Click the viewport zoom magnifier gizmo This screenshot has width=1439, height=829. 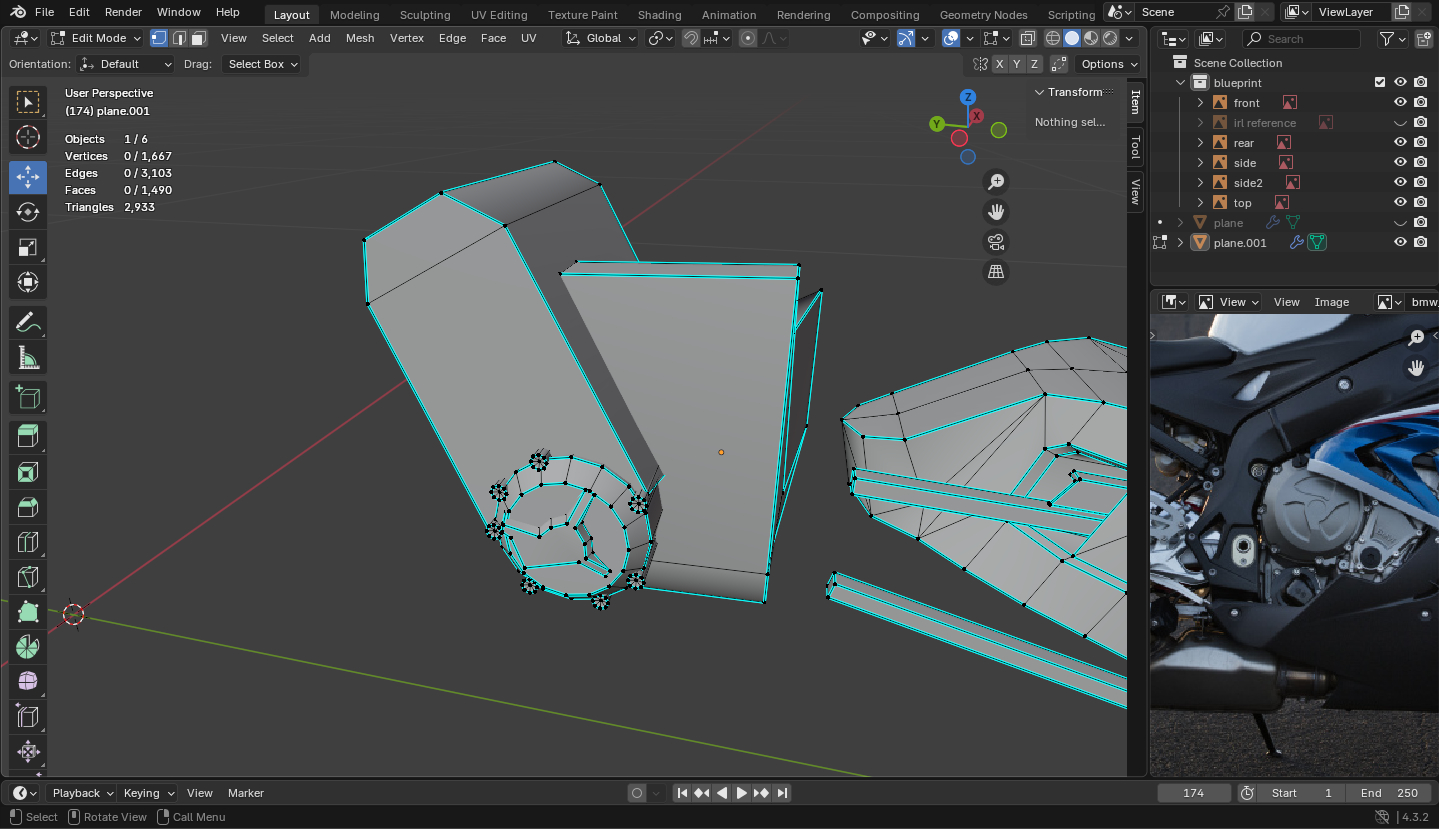coord(996,181)
